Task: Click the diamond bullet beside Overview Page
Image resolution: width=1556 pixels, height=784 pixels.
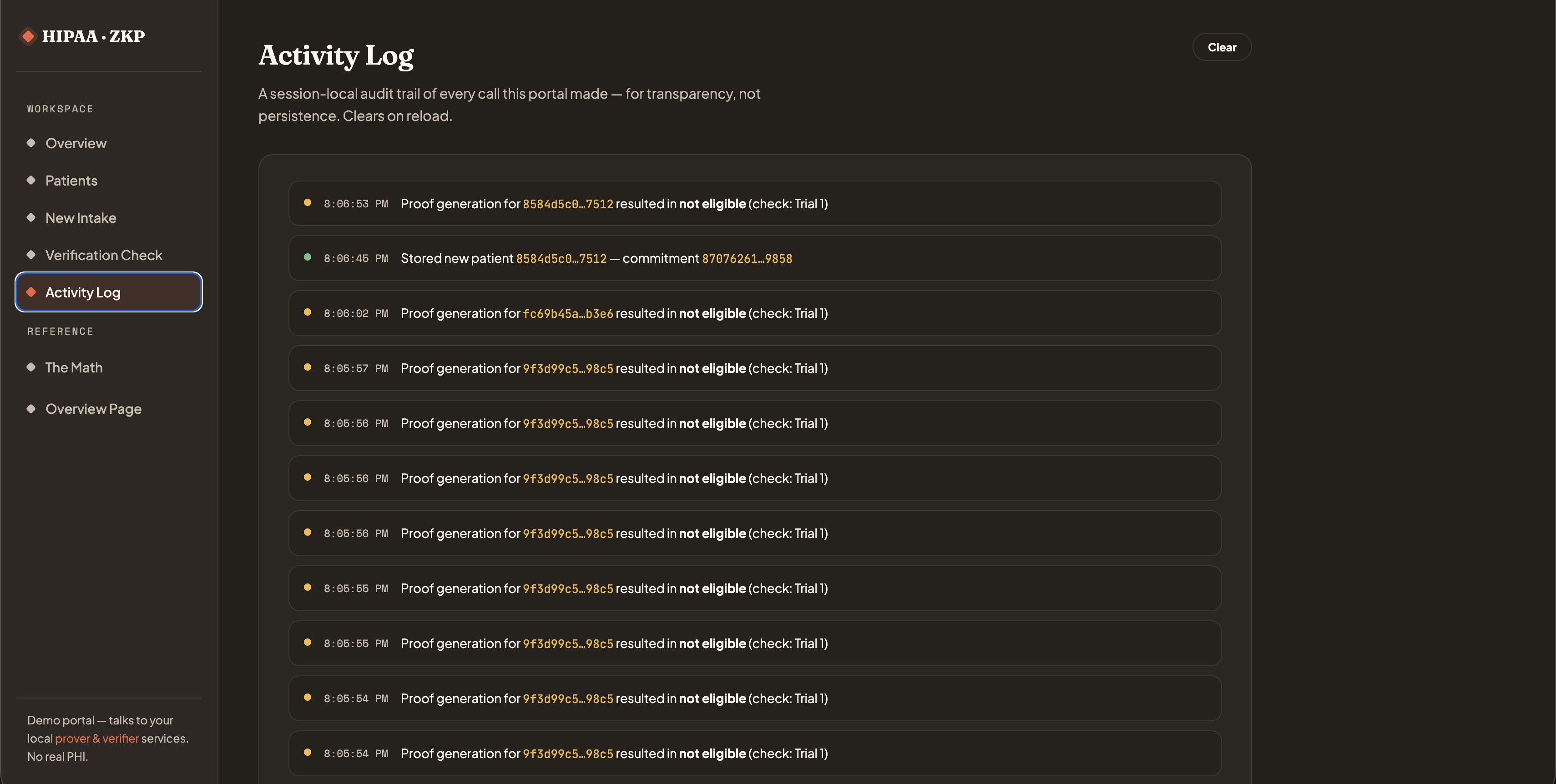Action: click(31, 408)
